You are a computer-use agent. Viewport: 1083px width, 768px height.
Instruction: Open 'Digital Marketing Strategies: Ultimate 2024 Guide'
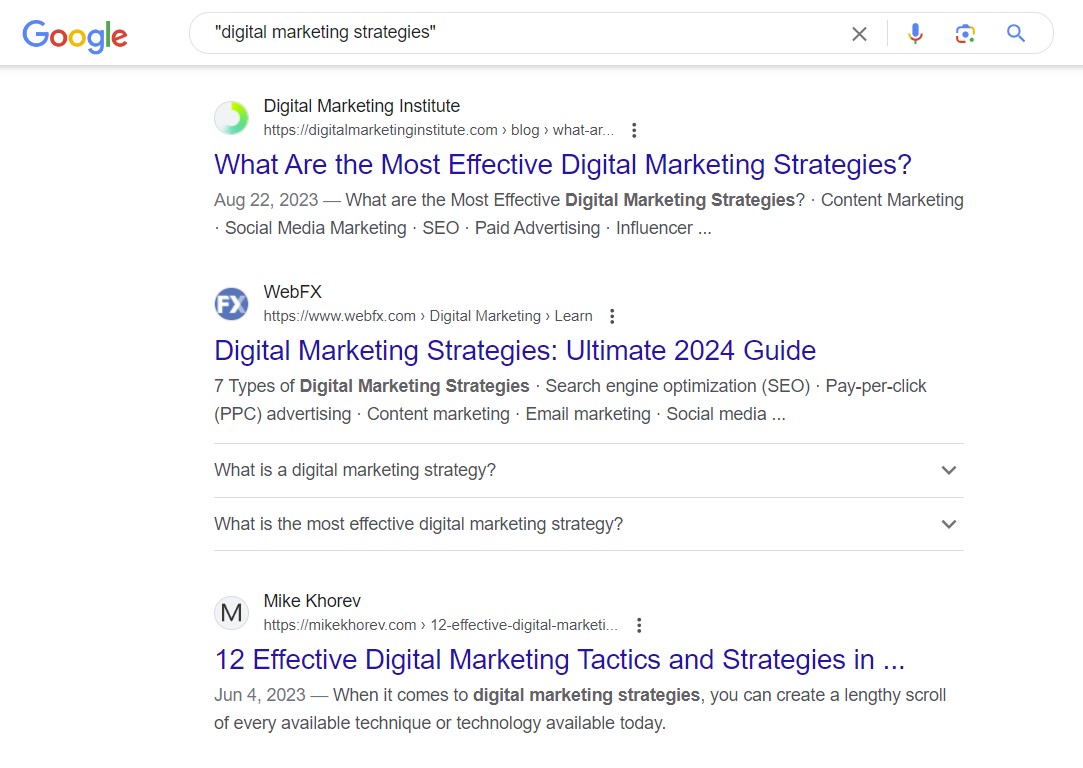[x=514, y=350]
